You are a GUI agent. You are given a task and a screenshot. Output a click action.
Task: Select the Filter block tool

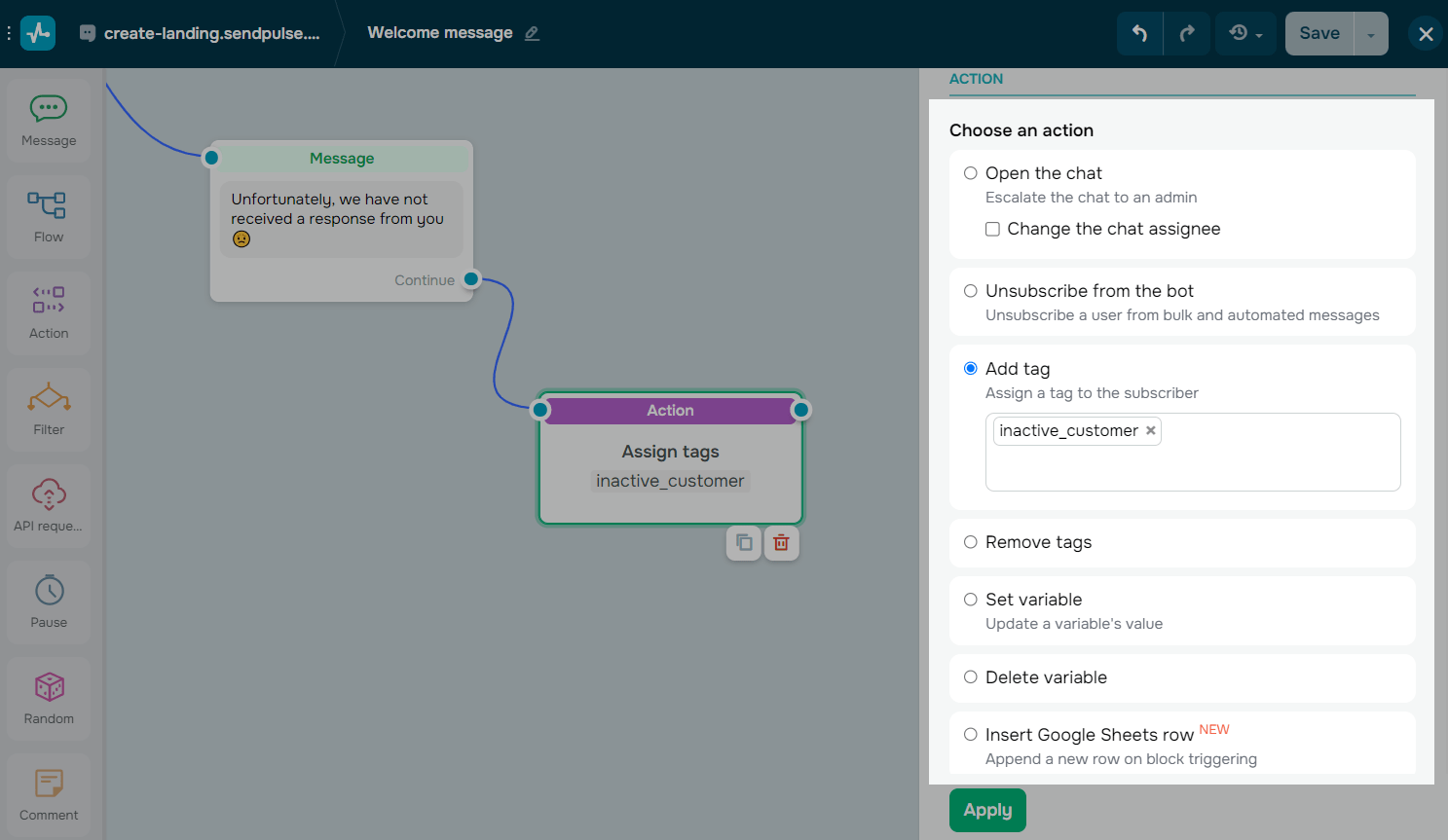coord(48,407)
